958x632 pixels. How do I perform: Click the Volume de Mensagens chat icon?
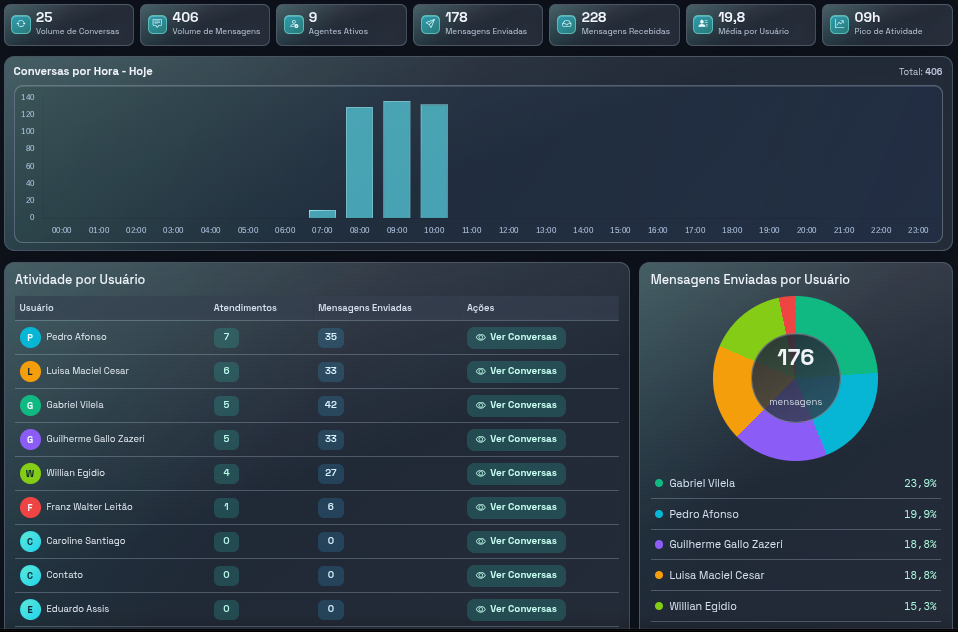(x=157, y=24)
